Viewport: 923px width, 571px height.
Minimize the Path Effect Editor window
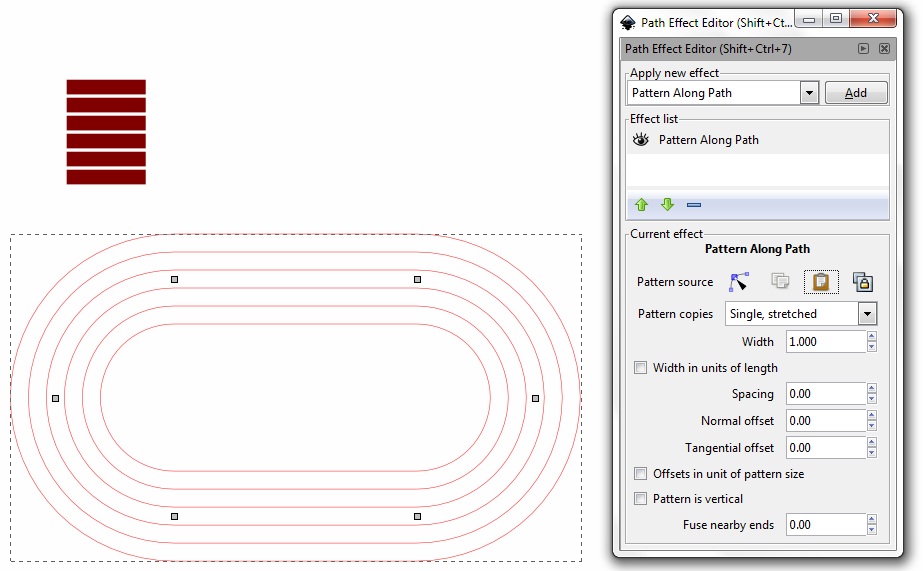(809, 19)
